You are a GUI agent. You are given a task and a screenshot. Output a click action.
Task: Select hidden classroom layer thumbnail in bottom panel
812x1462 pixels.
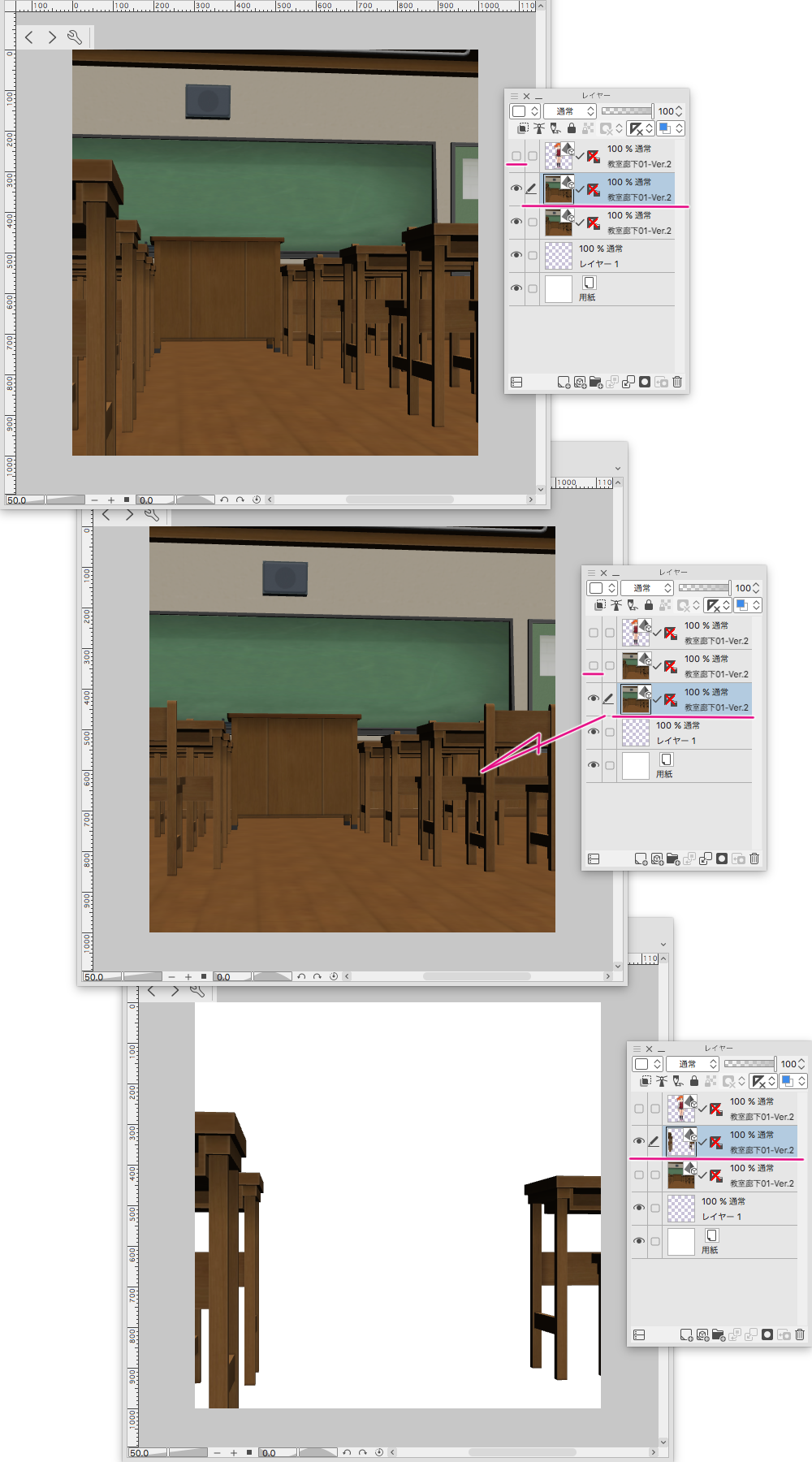(682, 1175)
